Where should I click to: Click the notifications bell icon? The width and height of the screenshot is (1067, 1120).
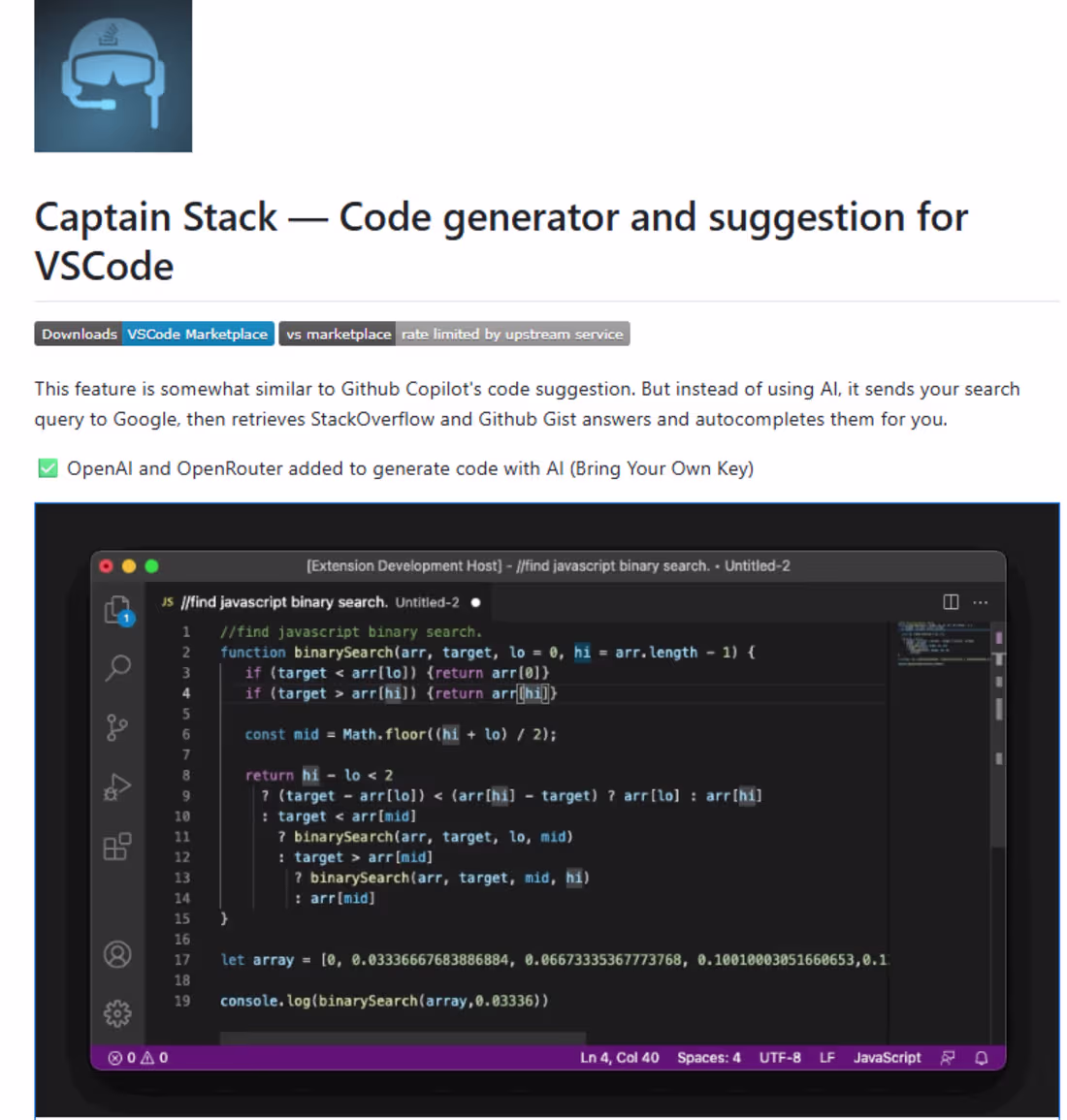tap(982, 1058)
